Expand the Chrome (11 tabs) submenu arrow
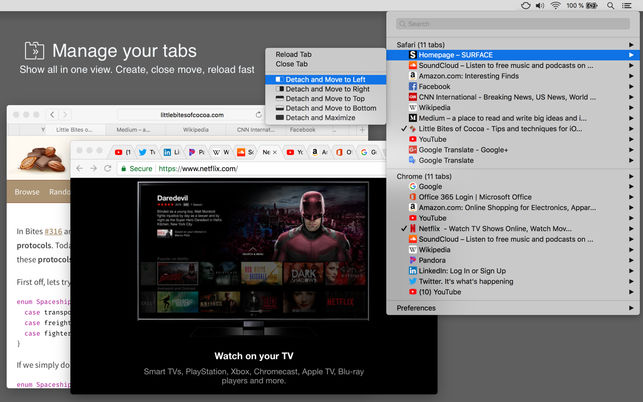 tap(631, 176)
